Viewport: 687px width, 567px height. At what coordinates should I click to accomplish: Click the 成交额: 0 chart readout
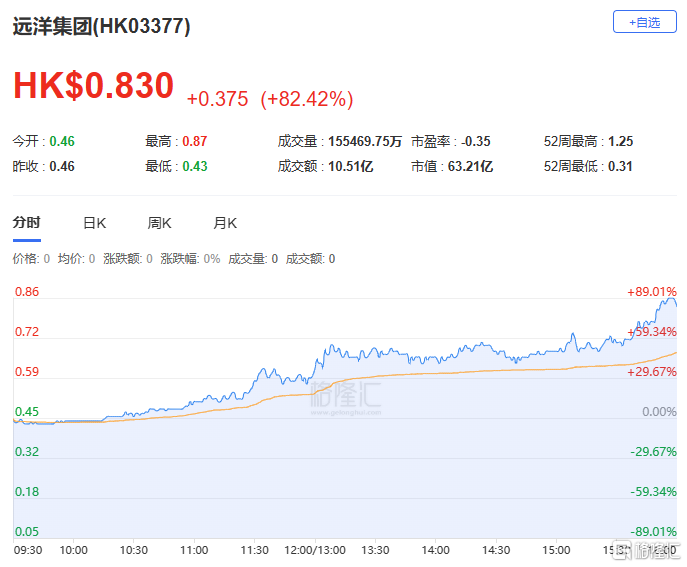pyautogui.click(x=310, y=259)
